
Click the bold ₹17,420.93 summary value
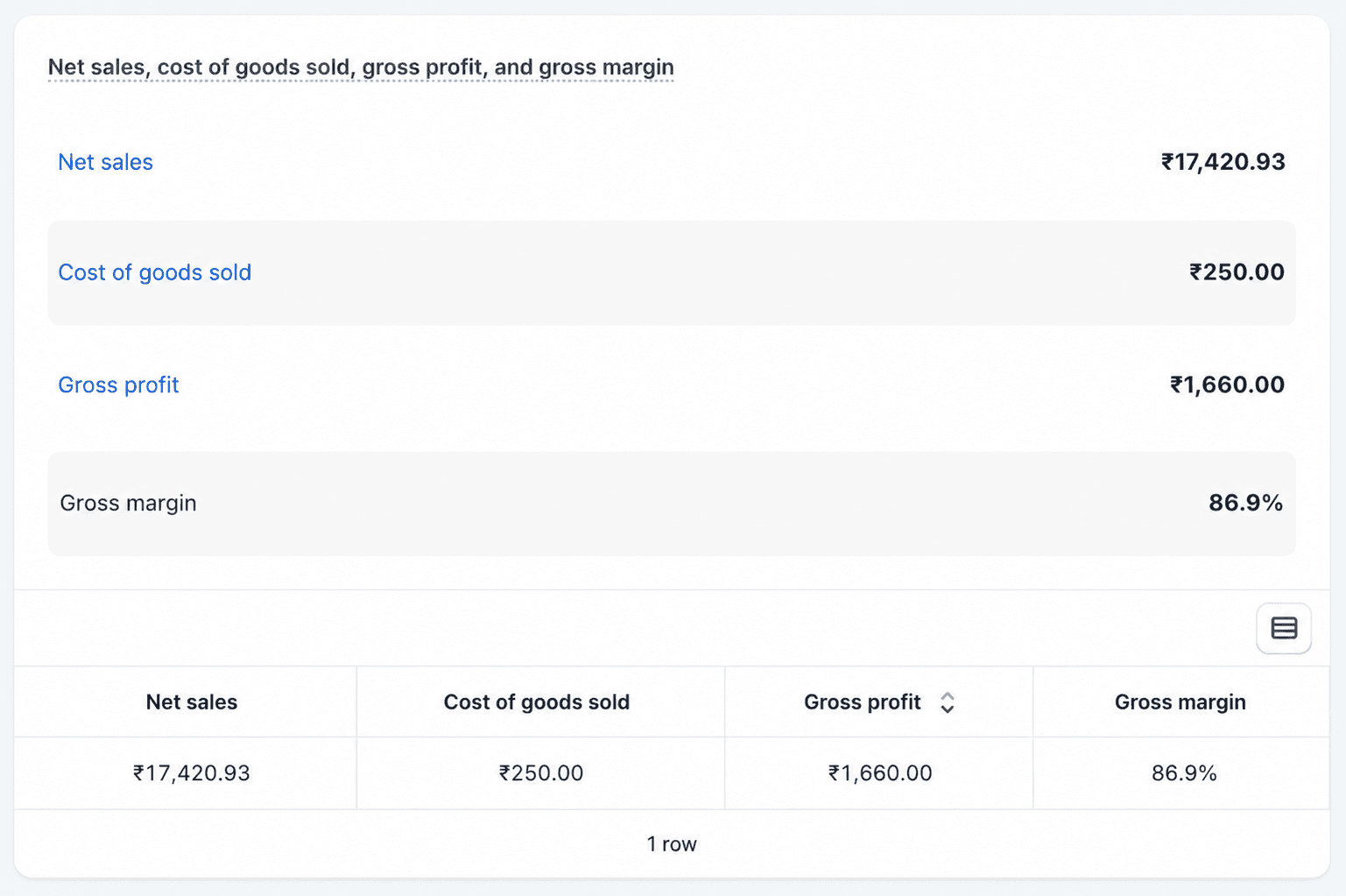(1223, 162)
